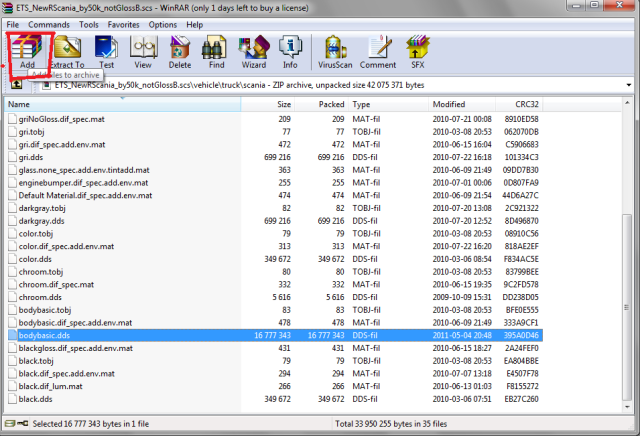The width and height of the screenshot is (640, 436).
Task: Click the key icon in status bar
Action: point(22,423)
